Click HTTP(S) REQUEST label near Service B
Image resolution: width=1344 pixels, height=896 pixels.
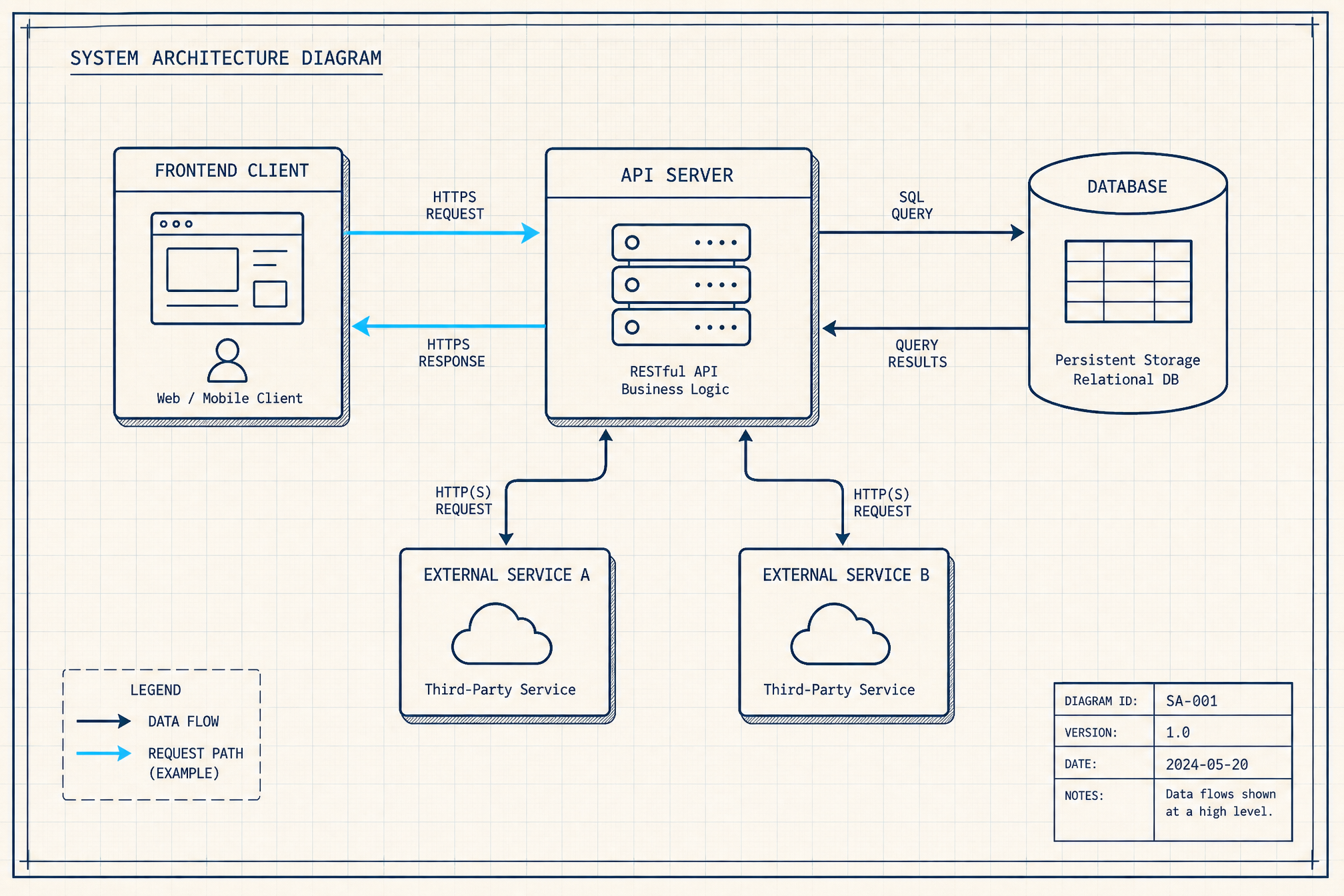[x=882, y=503]
